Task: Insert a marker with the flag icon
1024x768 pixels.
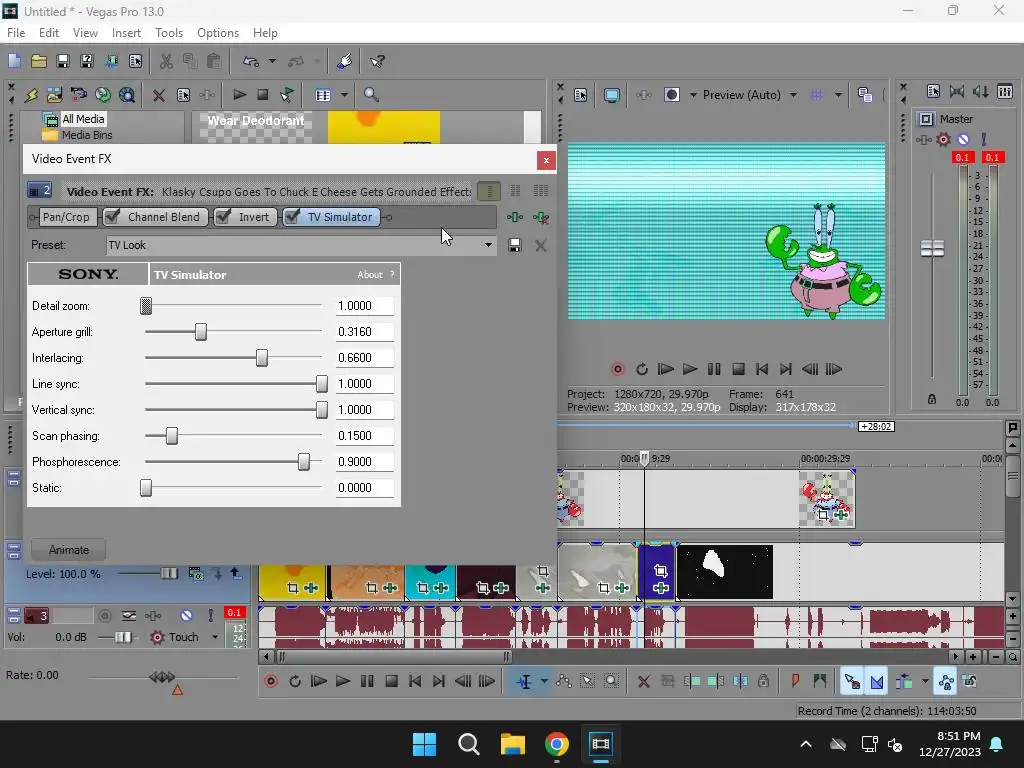Action: coord(795,681)
